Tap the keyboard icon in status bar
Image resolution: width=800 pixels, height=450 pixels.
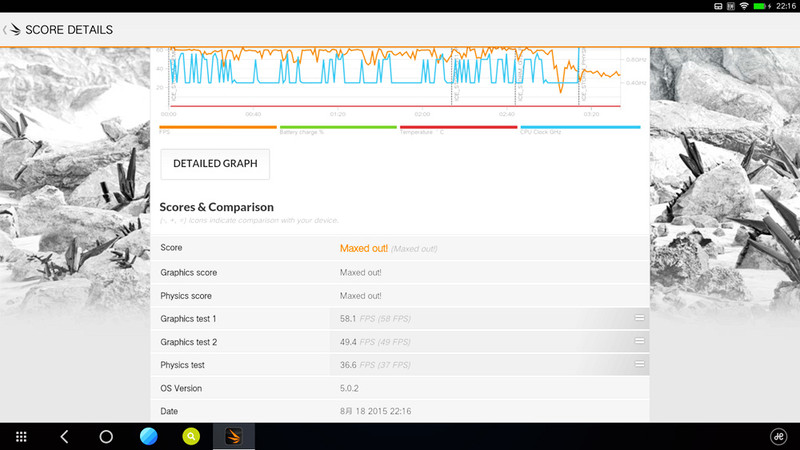click(x=718, y=6)
